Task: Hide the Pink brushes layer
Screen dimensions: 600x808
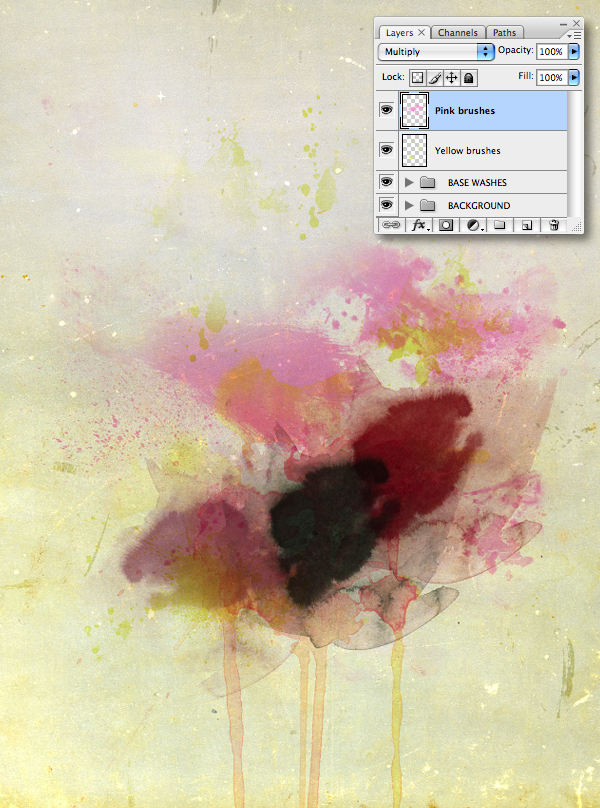Action: (x=387, y=110)
